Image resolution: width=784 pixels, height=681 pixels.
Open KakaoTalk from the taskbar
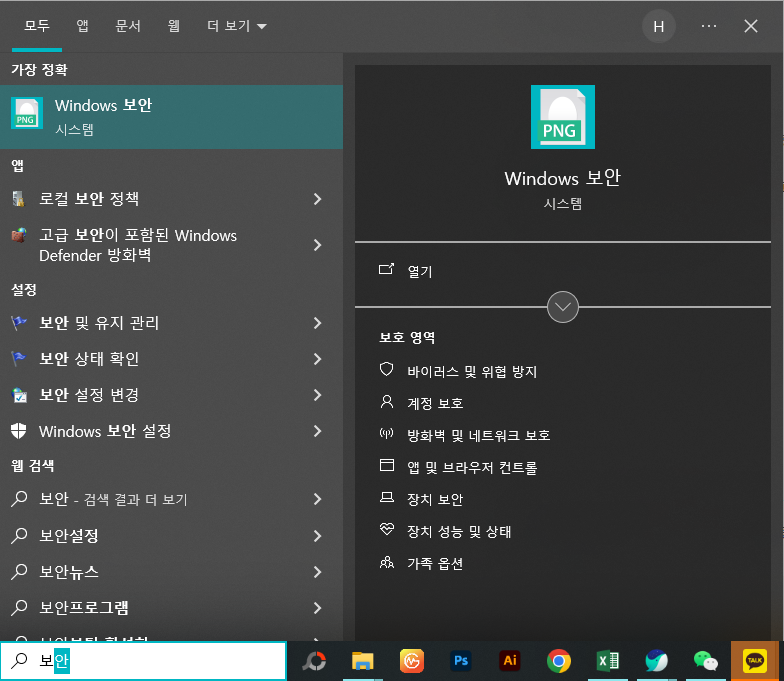tap(754, 661)
